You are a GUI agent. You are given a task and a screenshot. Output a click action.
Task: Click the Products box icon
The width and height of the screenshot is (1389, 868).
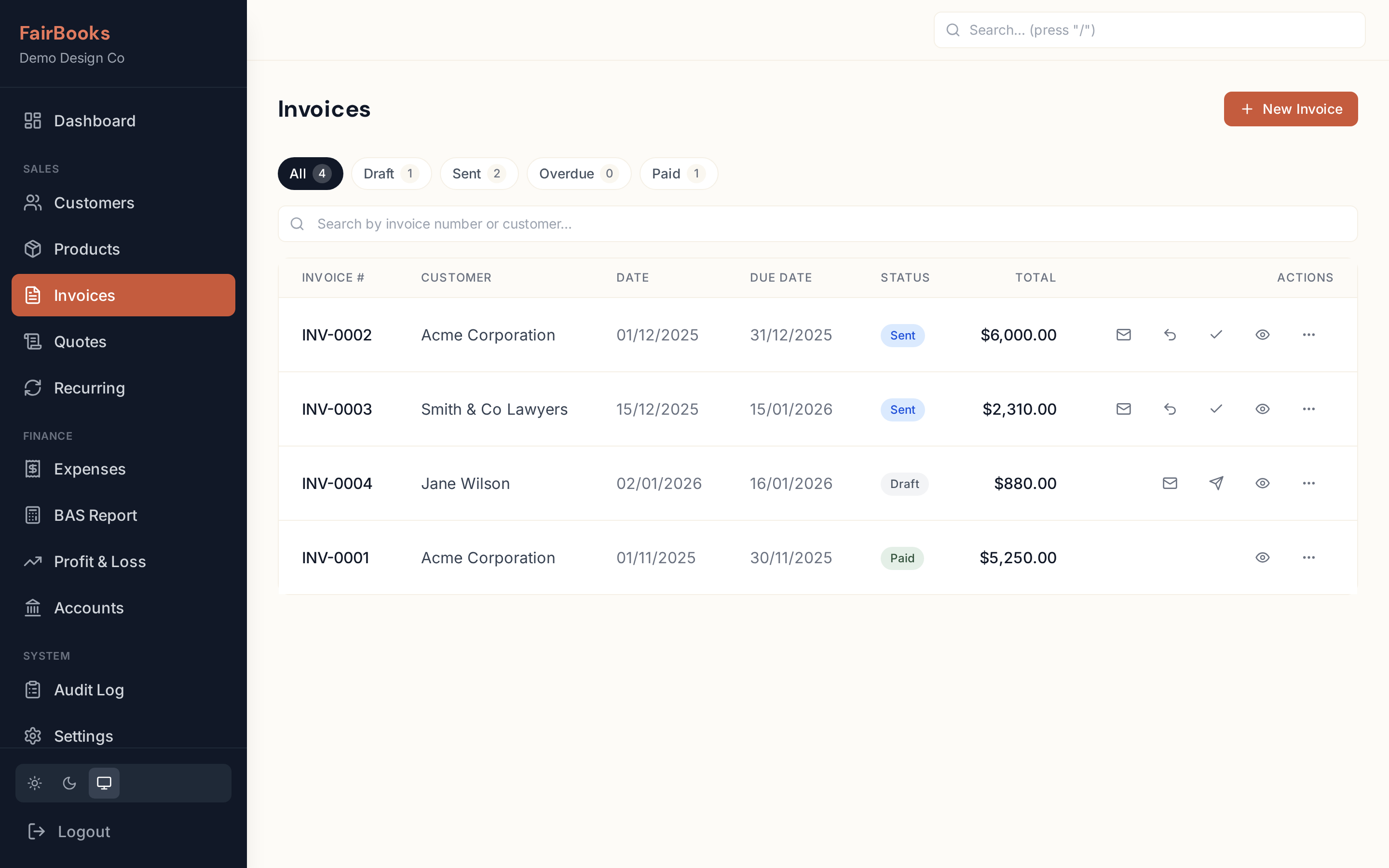tap(33, 248)
